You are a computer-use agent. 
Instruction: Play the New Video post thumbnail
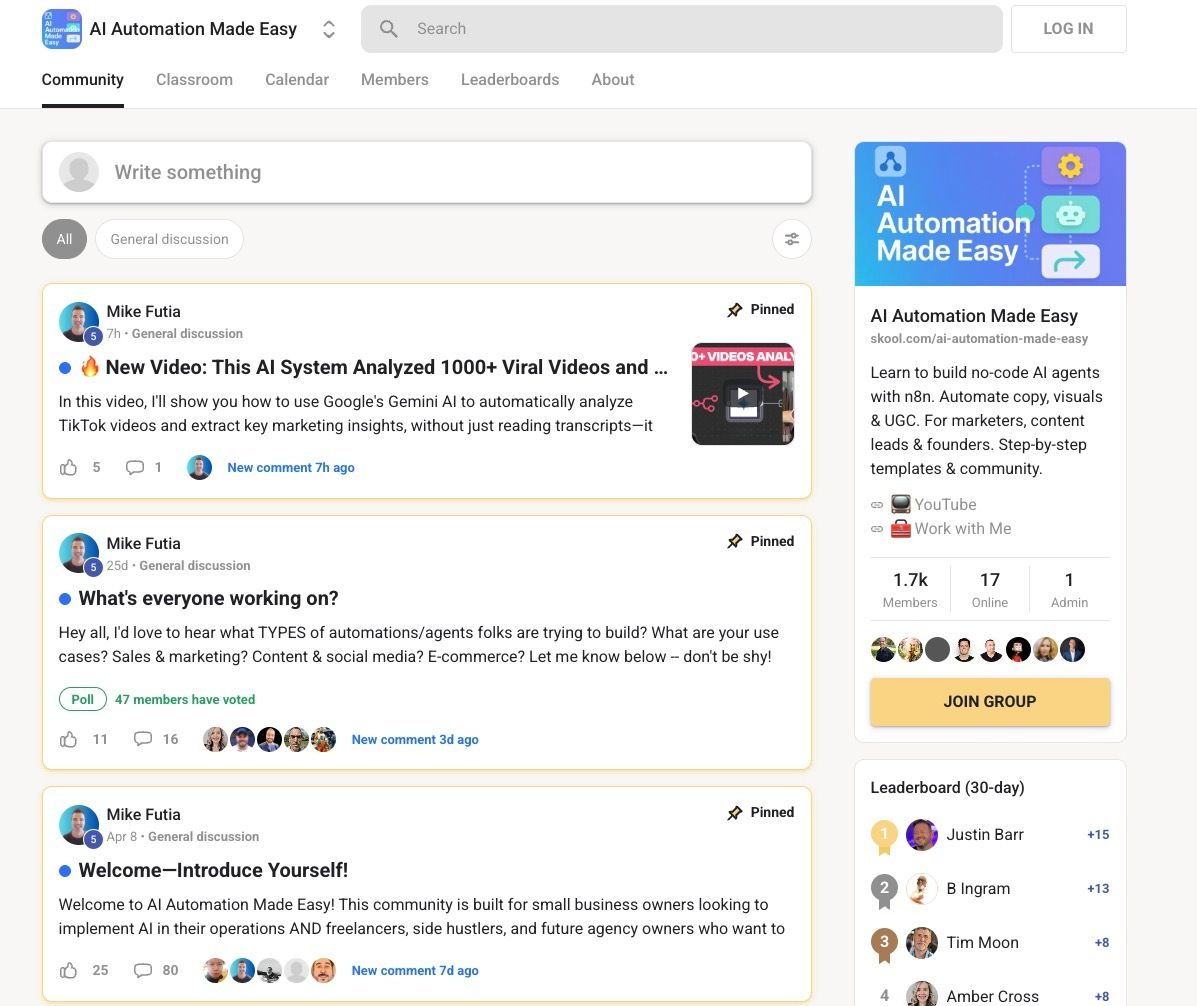point(743,394)
